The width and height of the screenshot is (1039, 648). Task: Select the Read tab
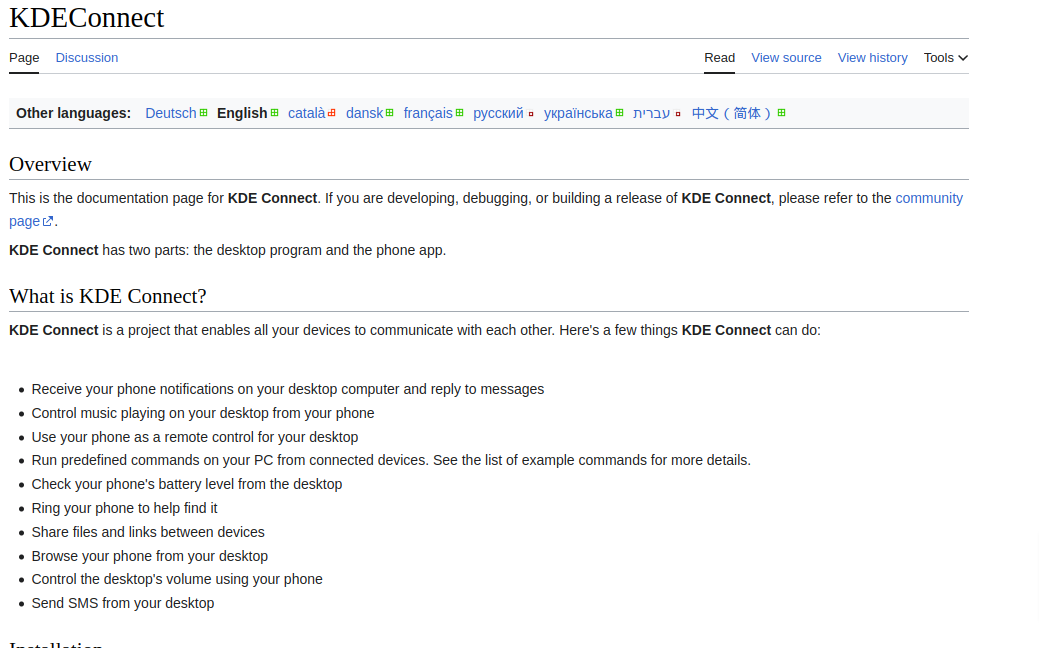coord(720,58)
